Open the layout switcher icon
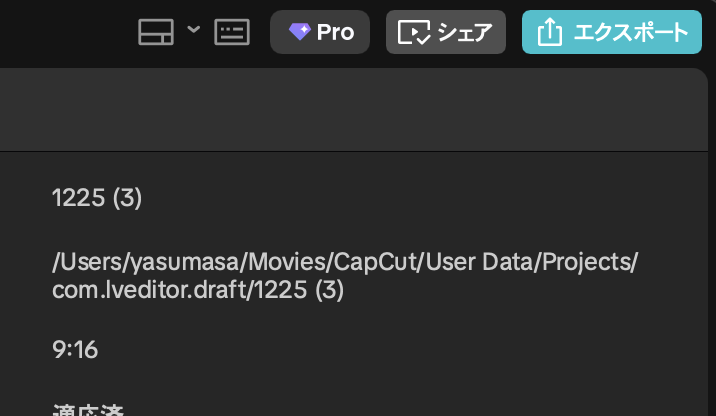 pyautogui.click(x=156, y=32)
